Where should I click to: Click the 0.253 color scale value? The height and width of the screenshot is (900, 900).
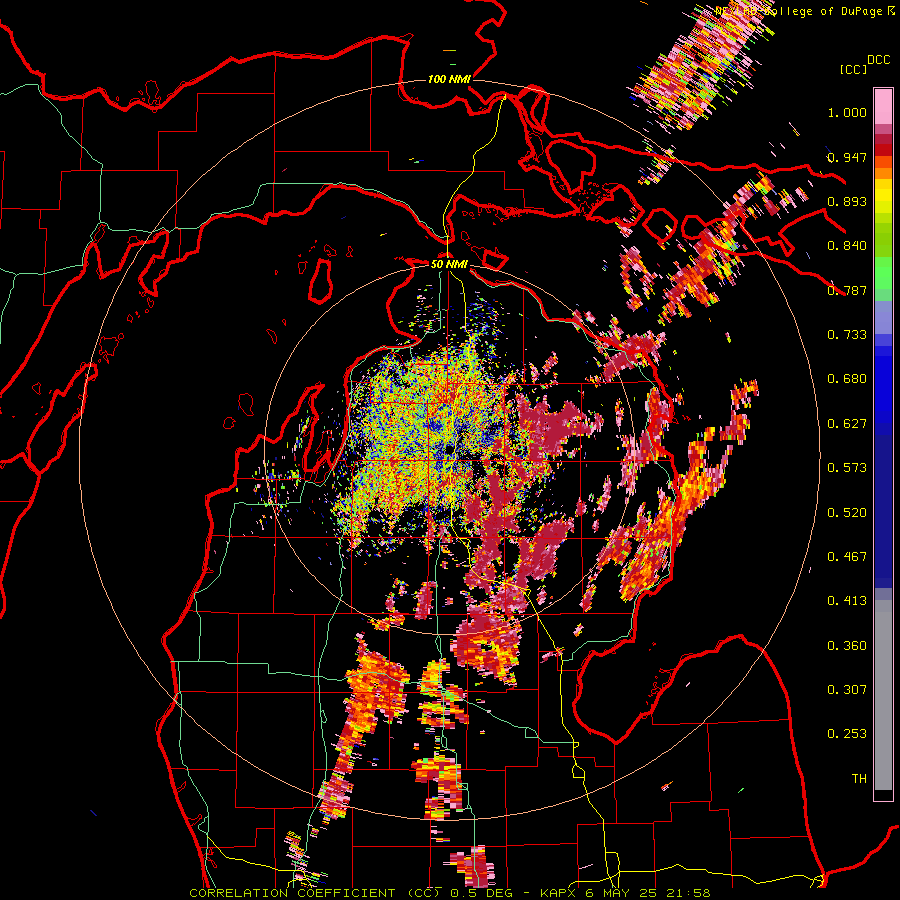[847, 734]
